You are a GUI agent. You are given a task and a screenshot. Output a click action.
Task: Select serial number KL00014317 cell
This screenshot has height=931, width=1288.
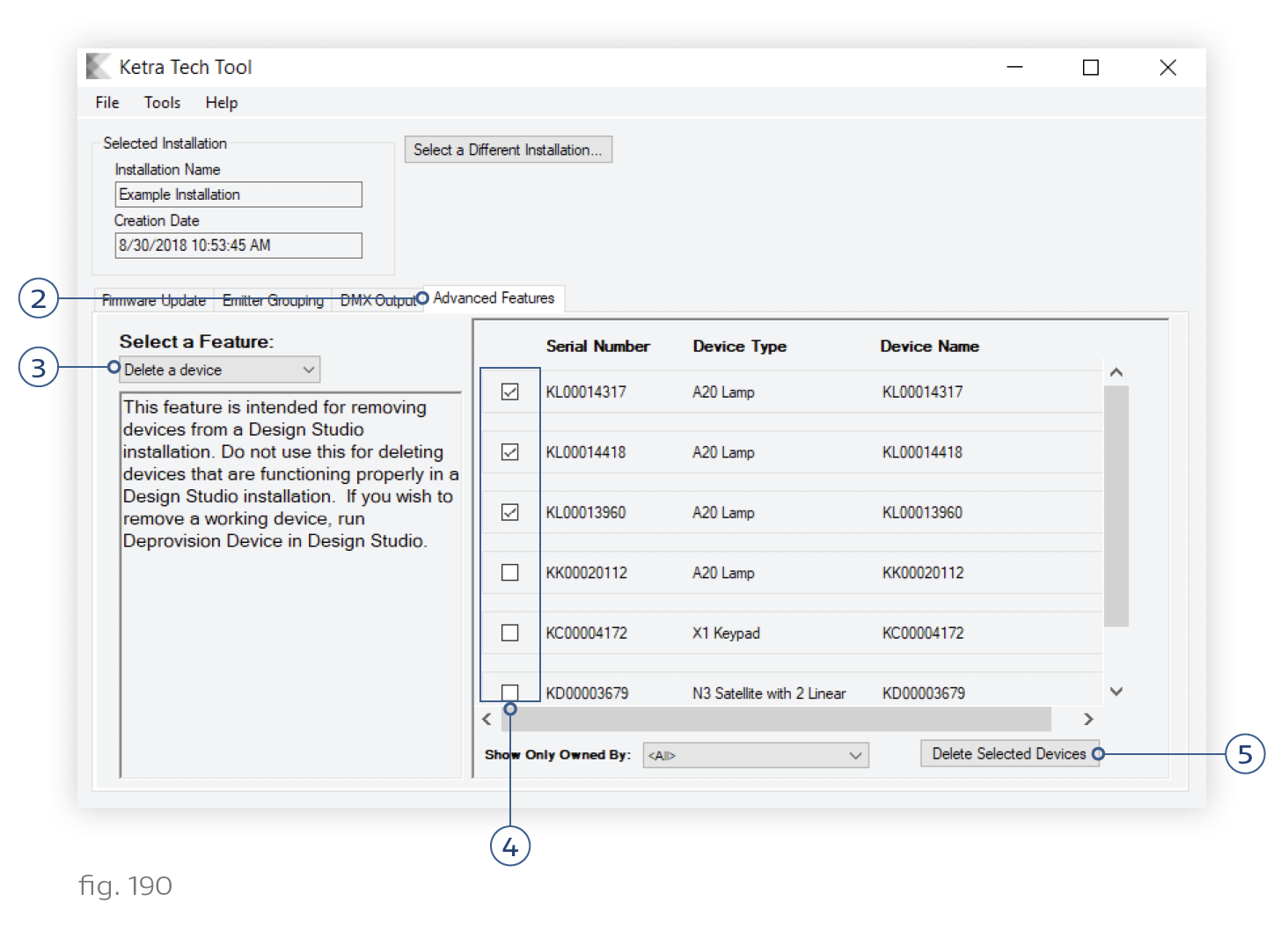coord(586,392)
